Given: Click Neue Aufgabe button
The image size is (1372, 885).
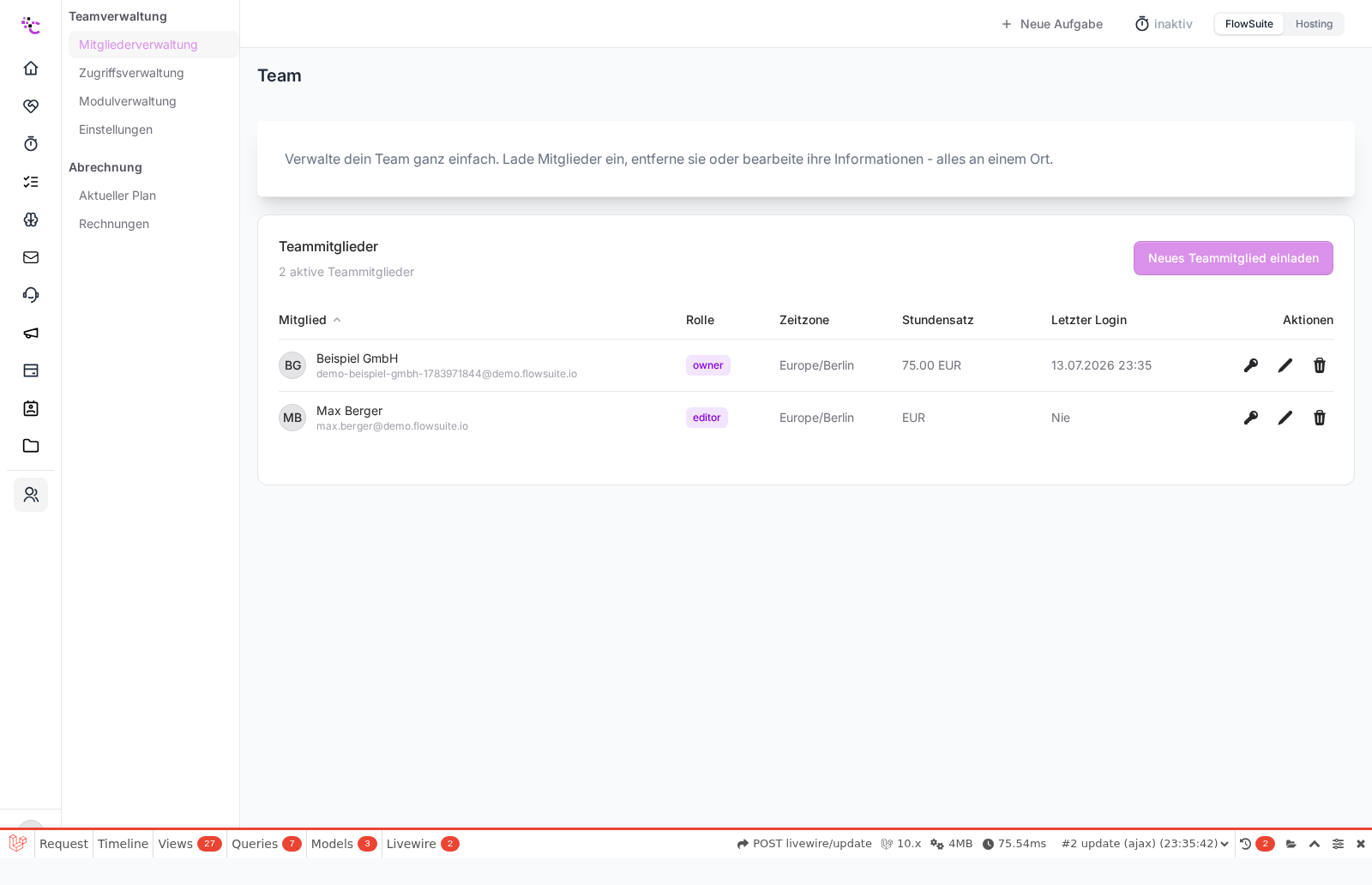Looking at the screenshot, I should 1051,24.
